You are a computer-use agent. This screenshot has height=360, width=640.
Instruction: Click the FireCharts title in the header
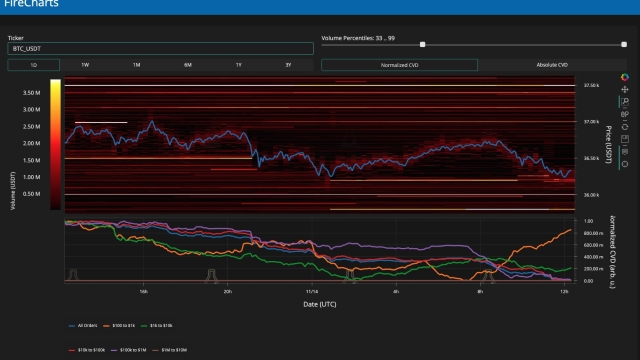click(x=31, y=4)
